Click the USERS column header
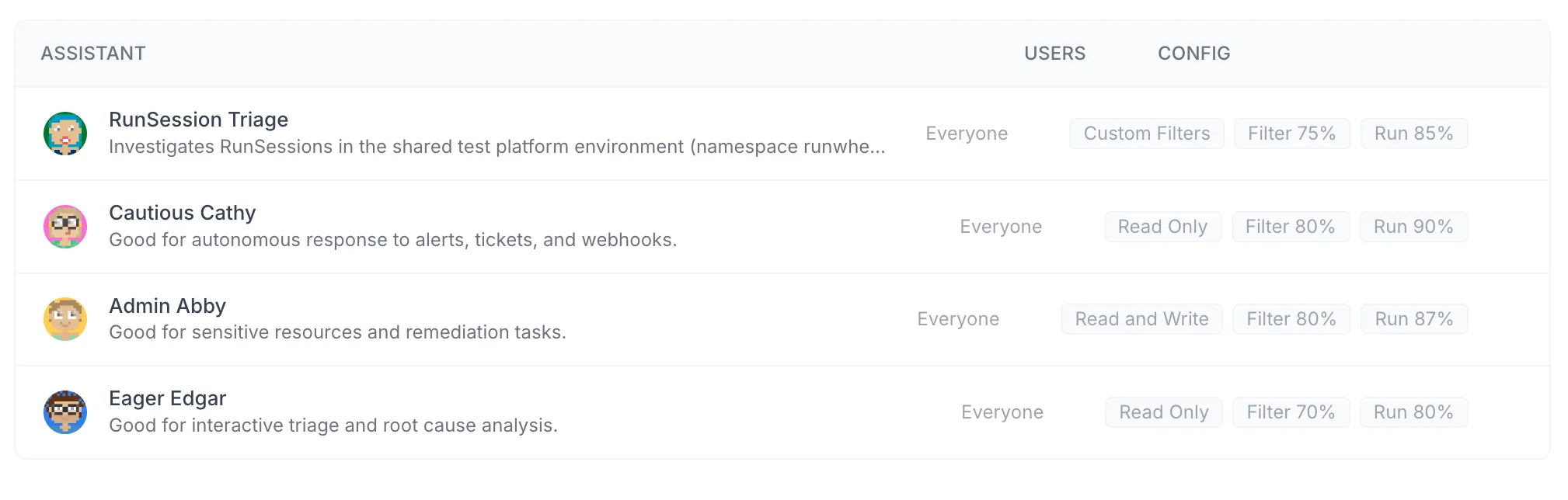The width and height of the screenshot is (1568, 500). click(x=1054, y=54)
